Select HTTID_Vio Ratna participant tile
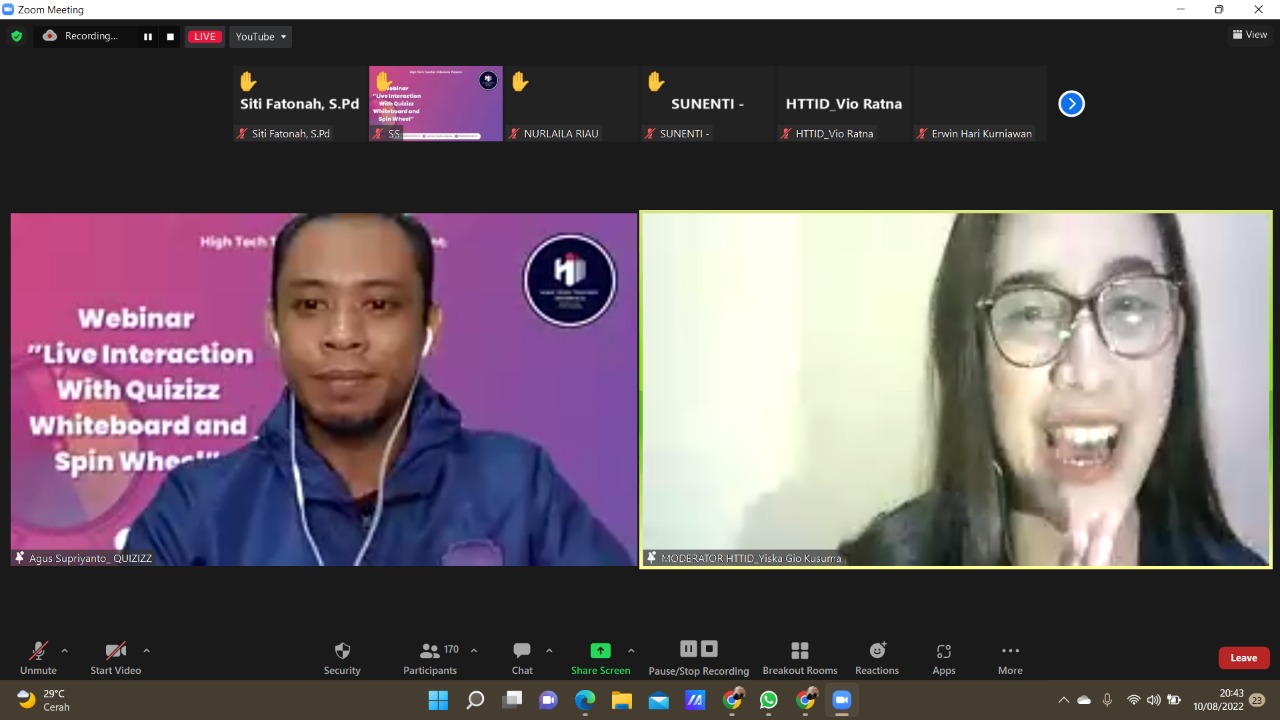 tap(844, 103)
